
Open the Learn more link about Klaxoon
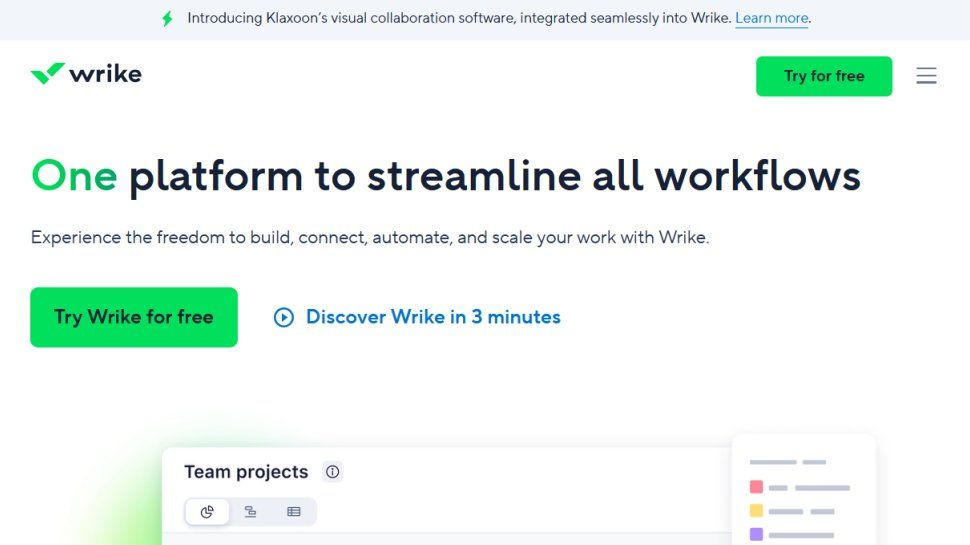(x=771, y=19)
